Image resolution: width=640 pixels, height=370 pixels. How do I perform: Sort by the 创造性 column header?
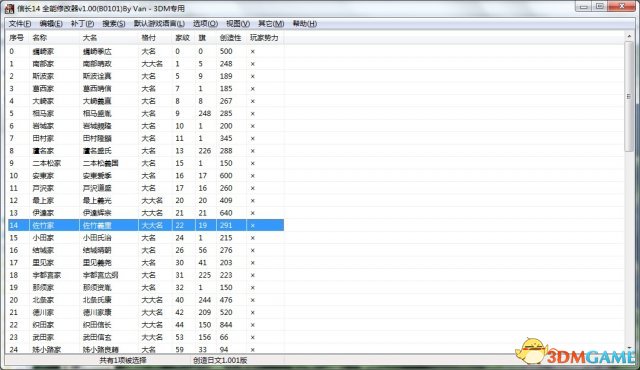click(x=231, y=38)
